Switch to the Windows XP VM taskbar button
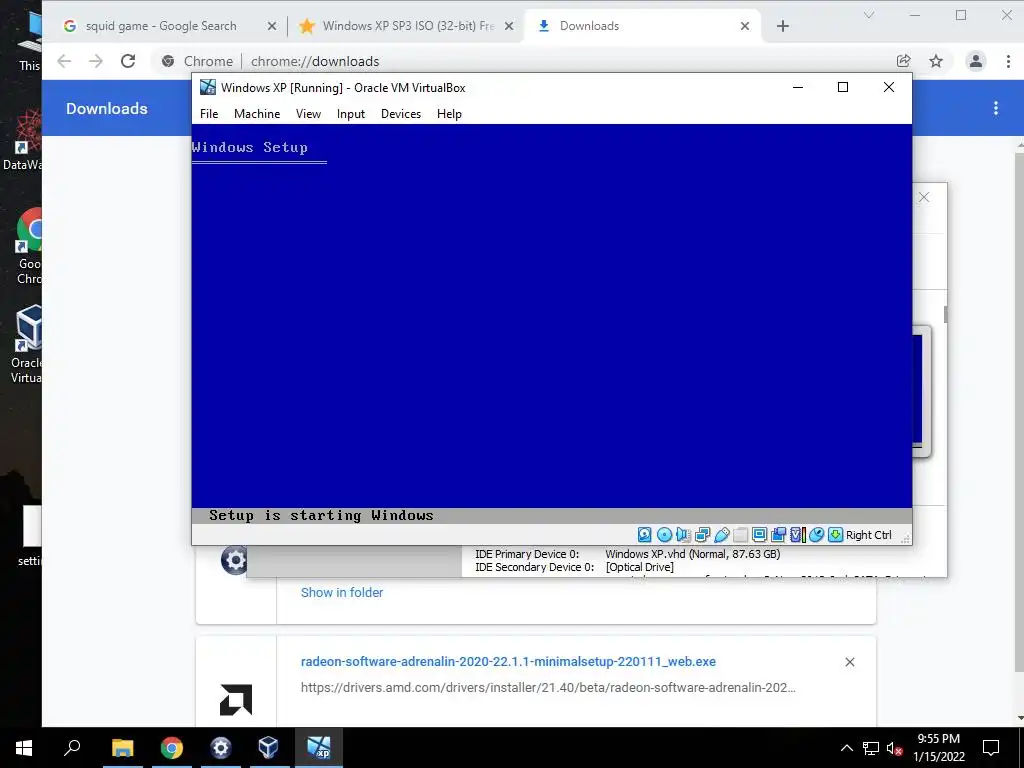Viewport: 1024px width, 768px height. click(x=319, y=748)
